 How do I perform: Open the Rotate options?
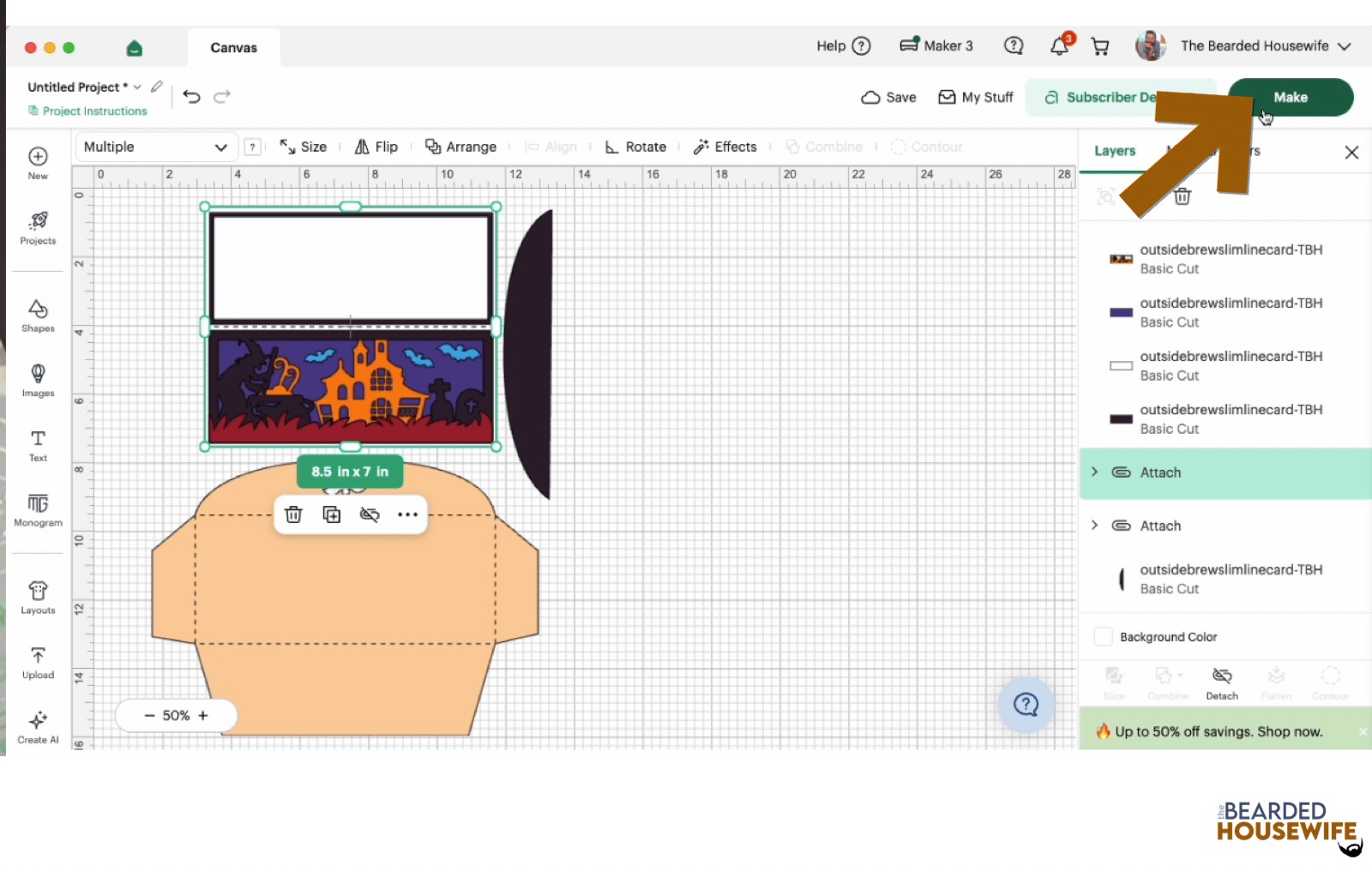tap(635, 147)
